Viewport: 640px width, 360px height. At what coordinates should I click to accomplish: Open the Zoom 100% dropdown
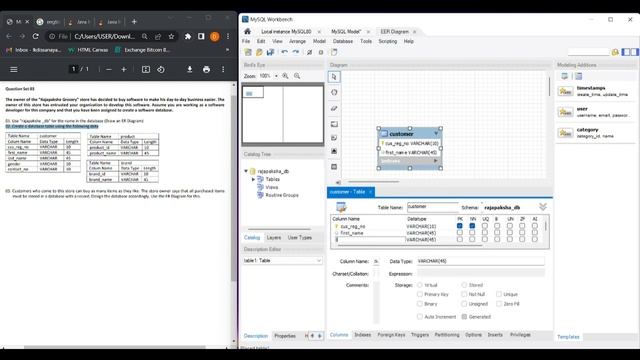pos(276,76)
